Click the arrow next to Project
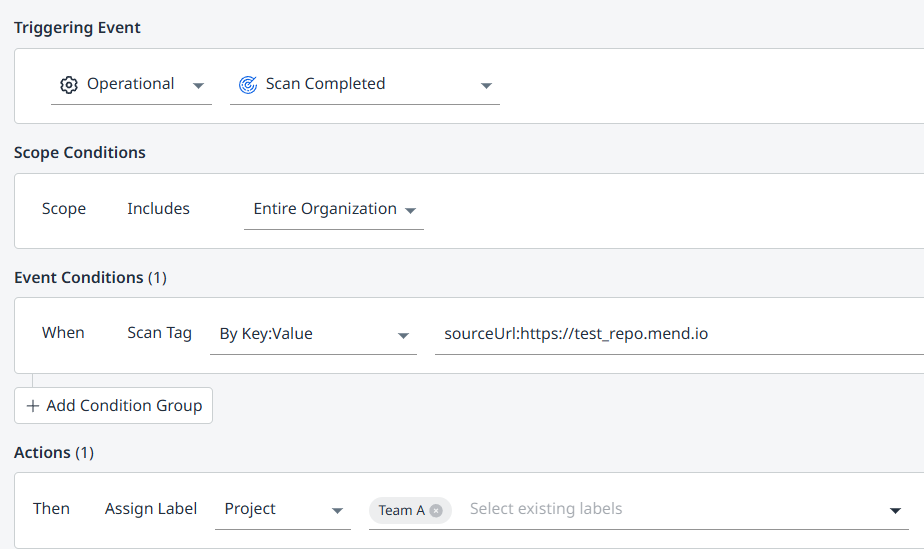Image resolution: width=924 pixels, height=549 pixels. pyautogui.click(x=337, y=511)
